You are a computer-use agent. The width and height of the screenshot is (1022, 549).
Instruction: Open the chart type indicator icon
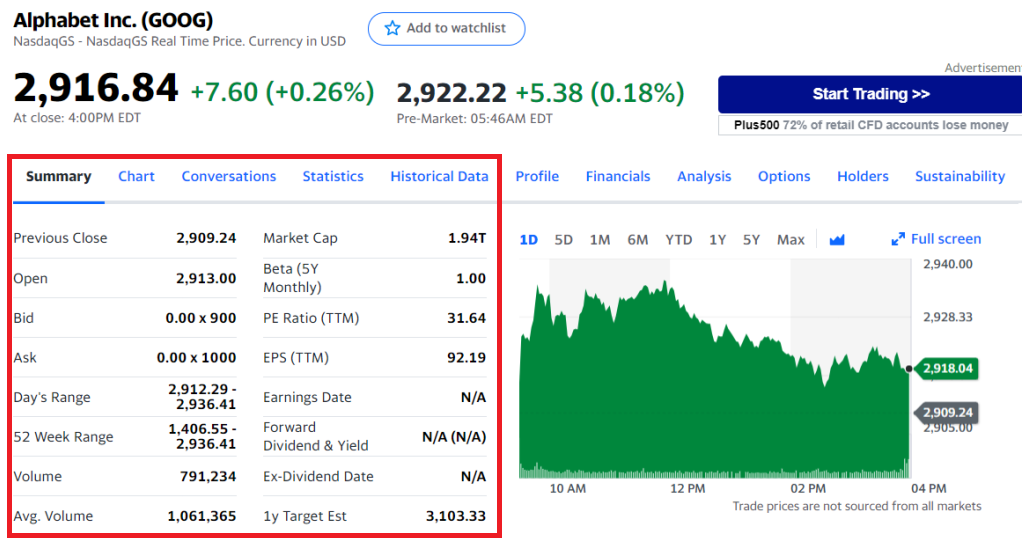[837, 240]
